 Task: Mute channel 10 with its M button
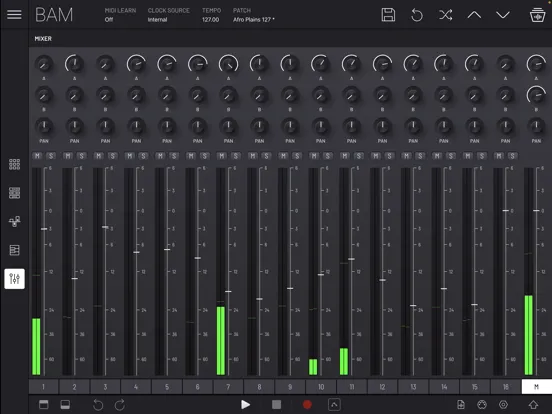pyautogui.click(x=314, y=156)
